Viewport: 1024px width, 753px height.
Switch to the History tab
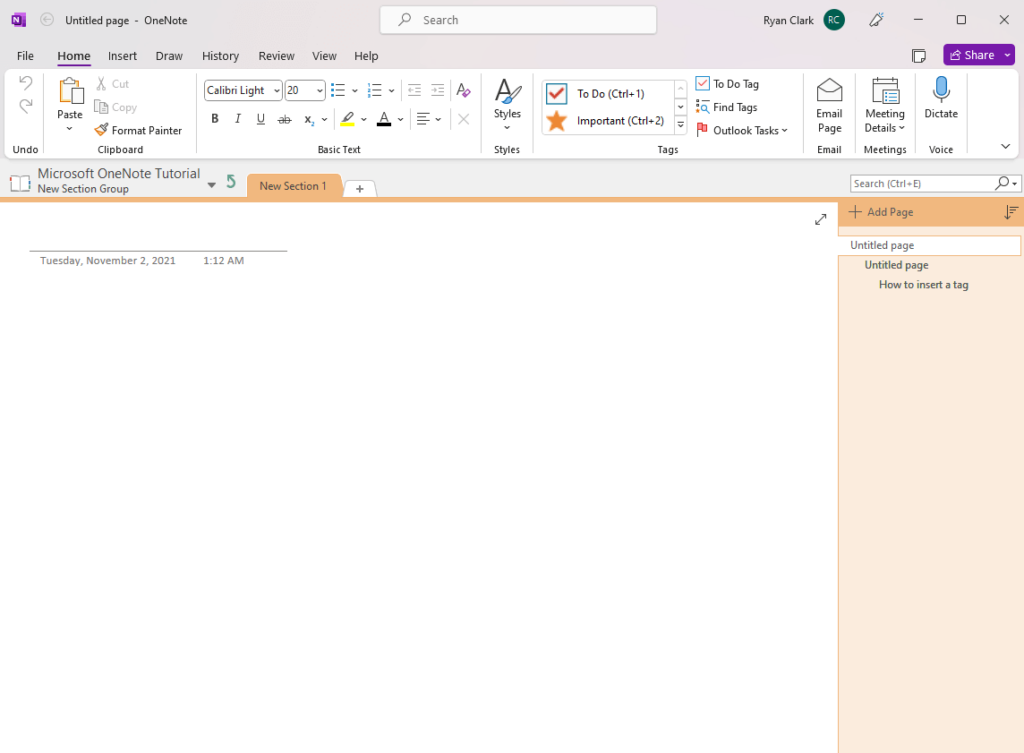click(x=220, y=56)
